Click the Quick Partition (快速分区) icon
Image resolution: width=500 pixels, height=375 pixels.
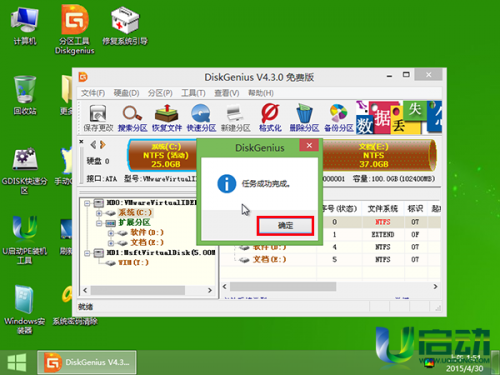coord(201,117)
